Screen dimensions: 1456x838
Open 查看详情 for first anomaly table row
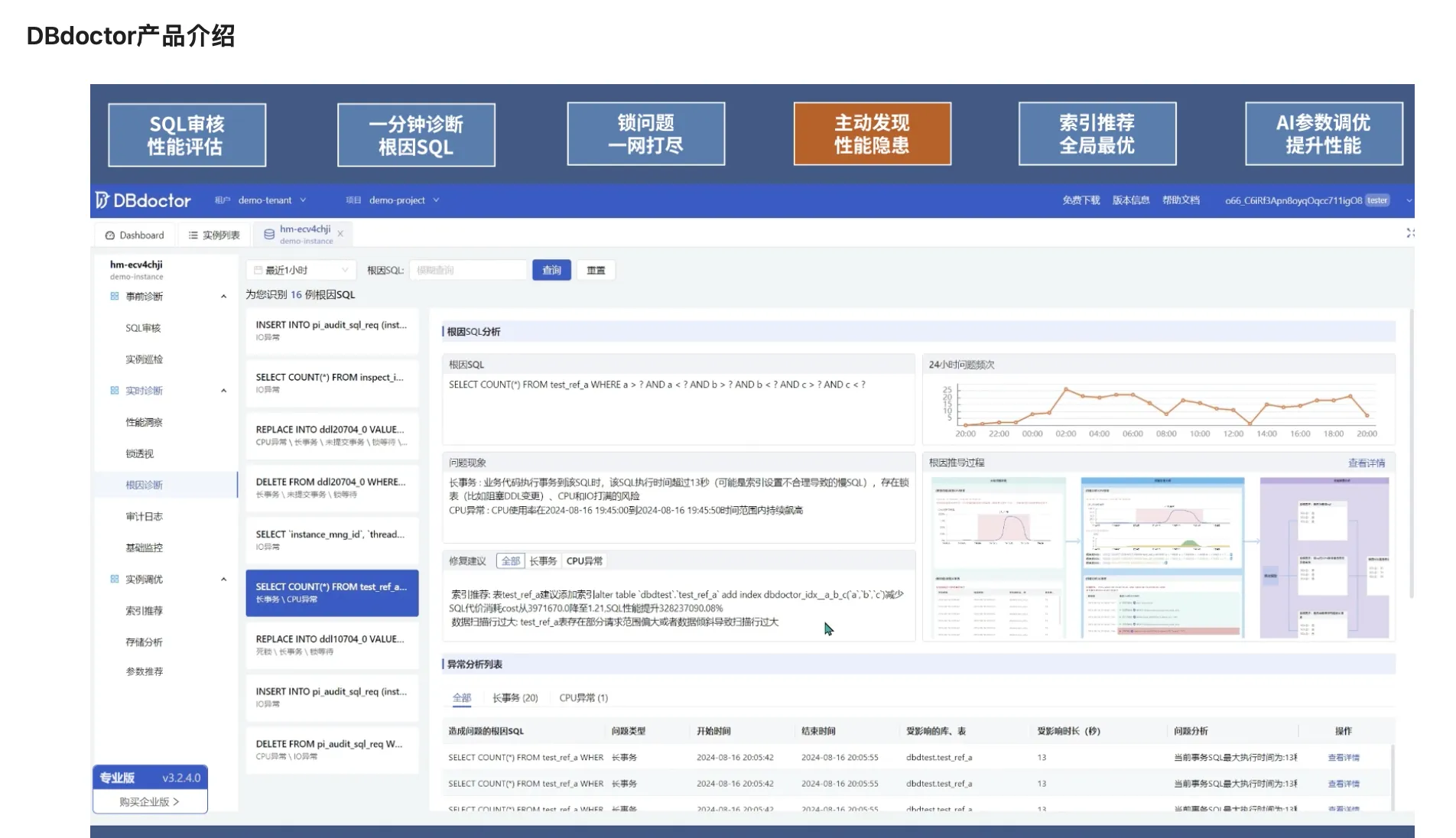(x=1344, y=757)
